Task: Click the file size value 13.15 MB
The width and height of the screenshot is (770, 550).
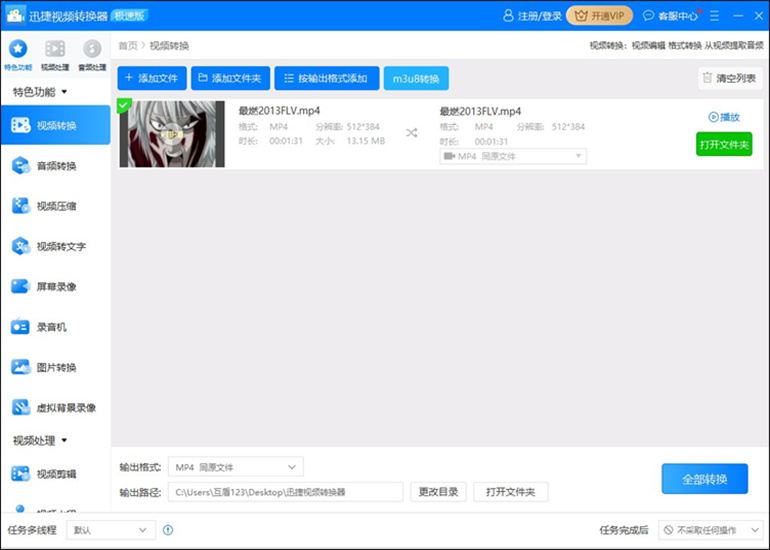Action: coord(366,141)
